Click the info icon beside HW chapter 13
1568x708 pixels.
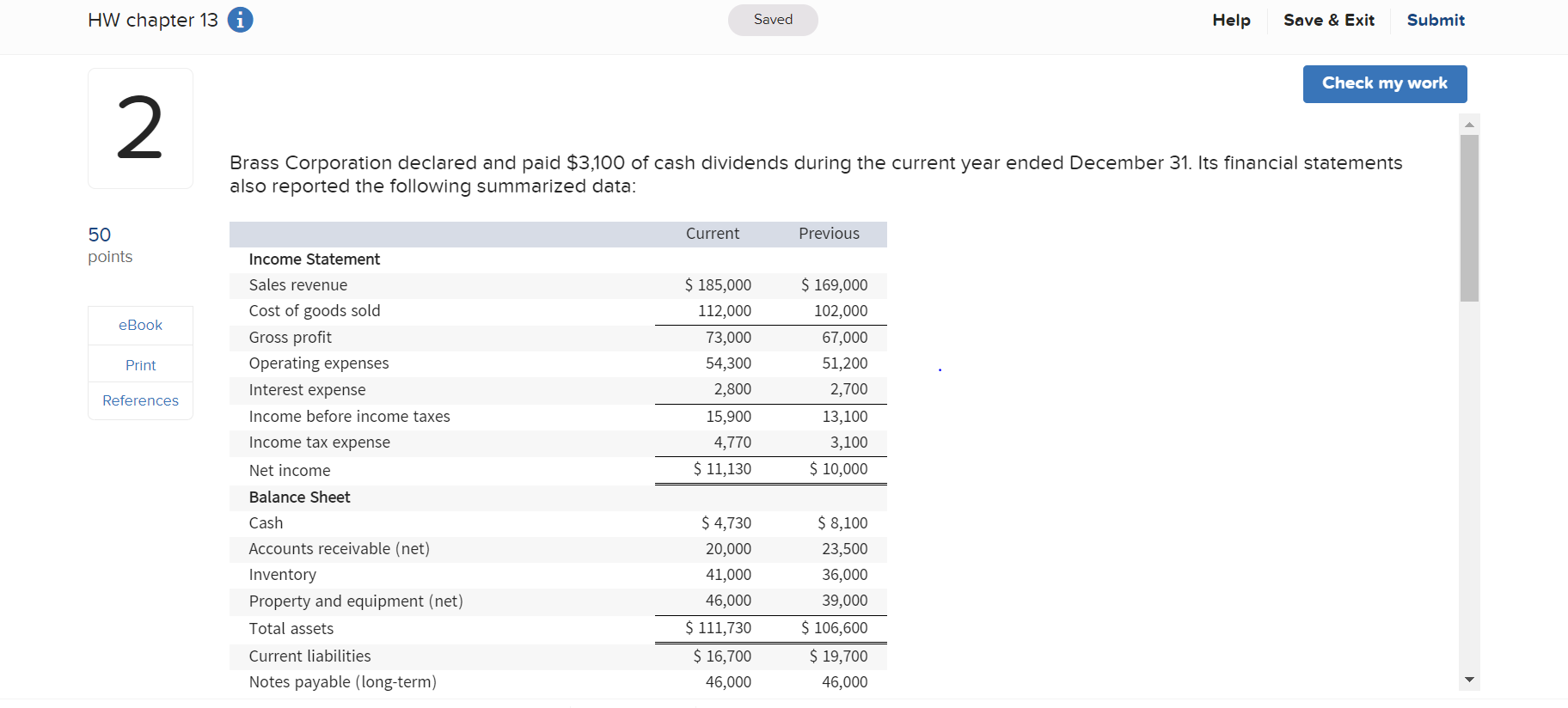[240, 20]
